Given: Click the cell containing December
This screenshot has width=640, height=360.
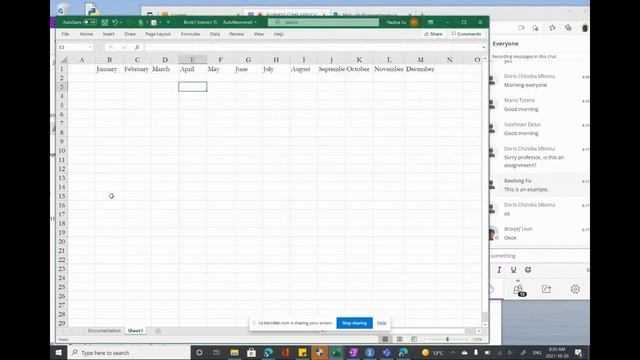Looking at the screenshot, I should 420,69.
